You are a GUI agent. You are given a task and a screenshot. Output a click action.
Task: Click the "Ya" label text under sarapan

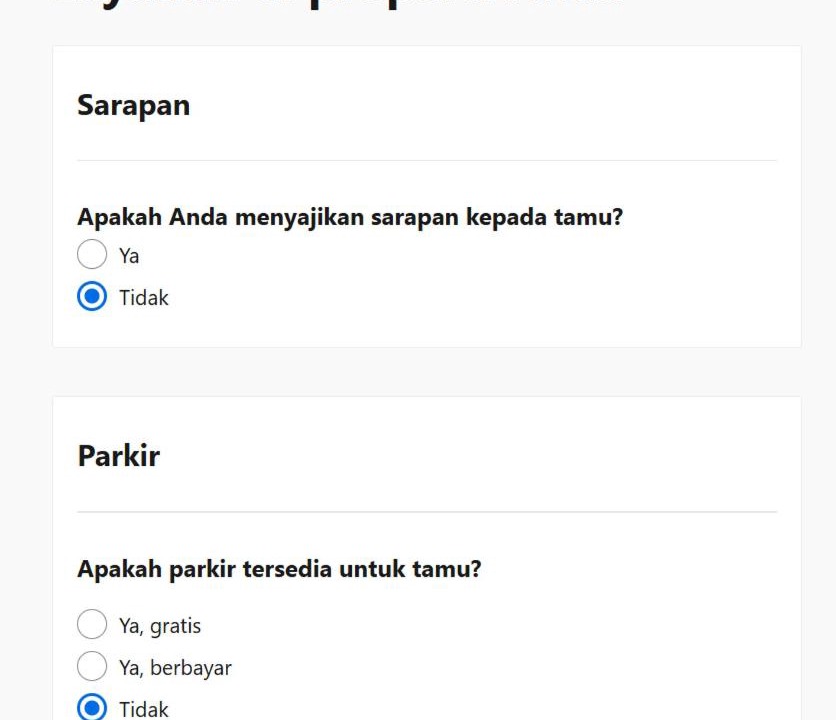(x=129, y=256)
